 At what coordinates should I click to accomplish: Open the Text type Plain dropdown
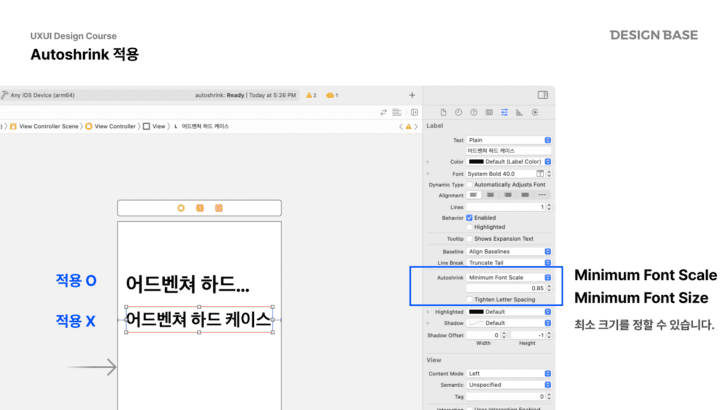509,140
